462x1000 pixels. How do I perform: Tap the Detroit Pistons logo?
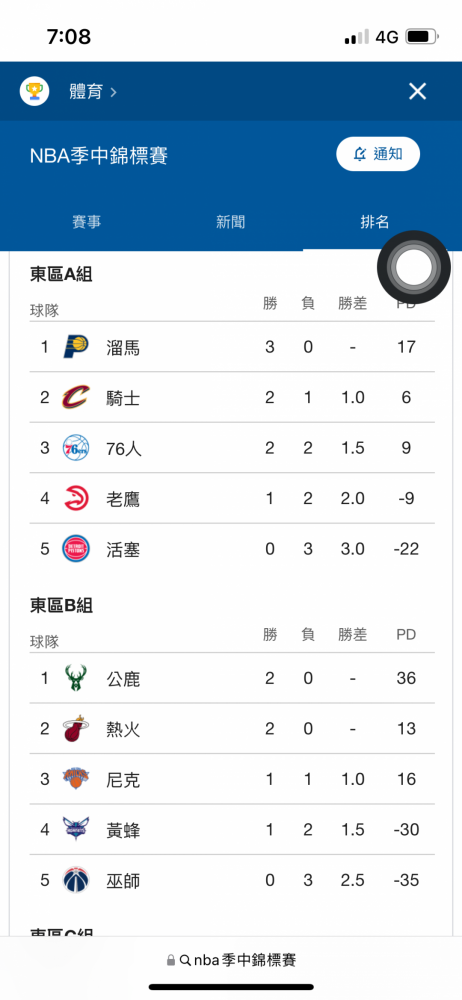[x=76, y=549]
